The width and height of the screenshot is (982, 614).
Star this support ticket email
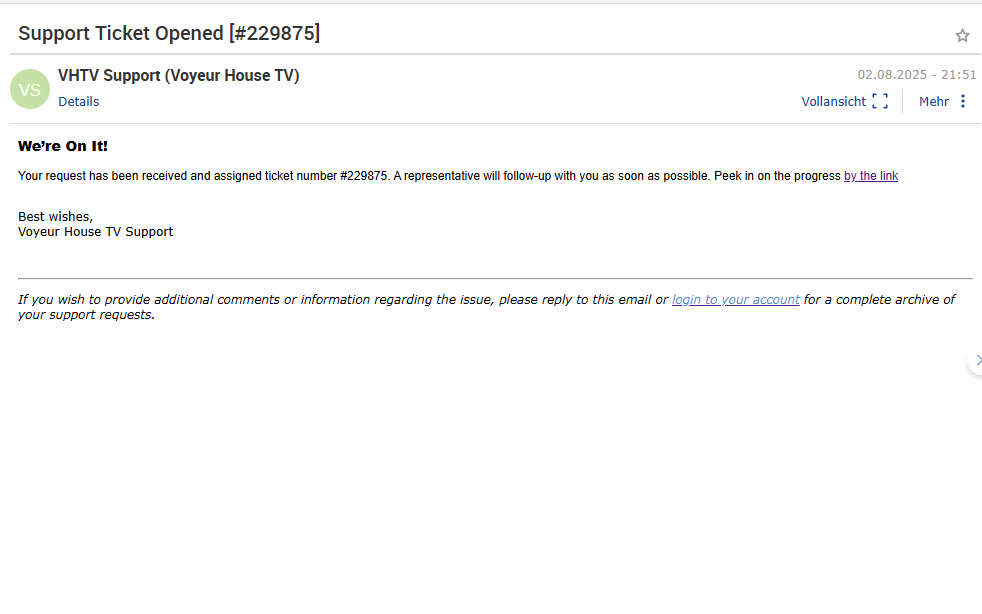962,36
